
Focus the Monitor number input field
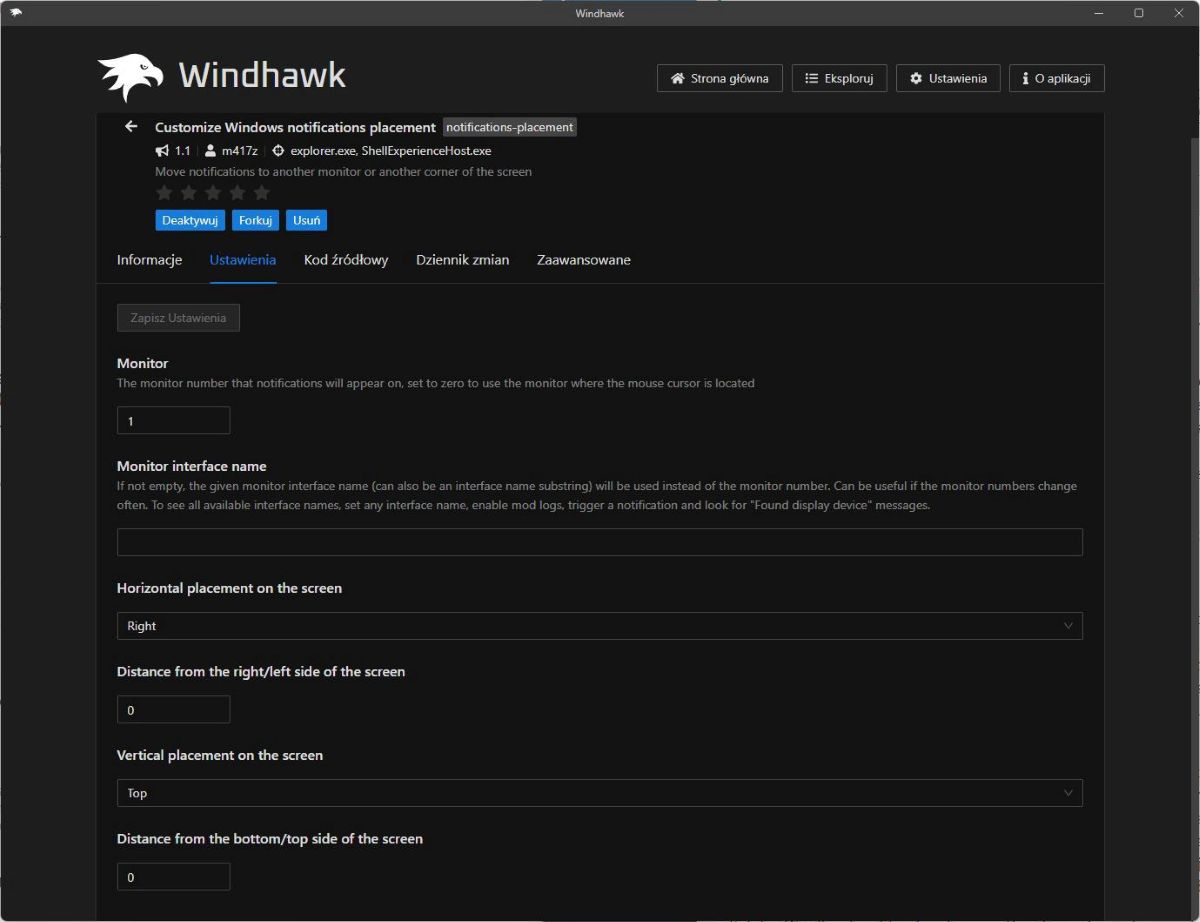pyautogui.click(x=174, y=421)
